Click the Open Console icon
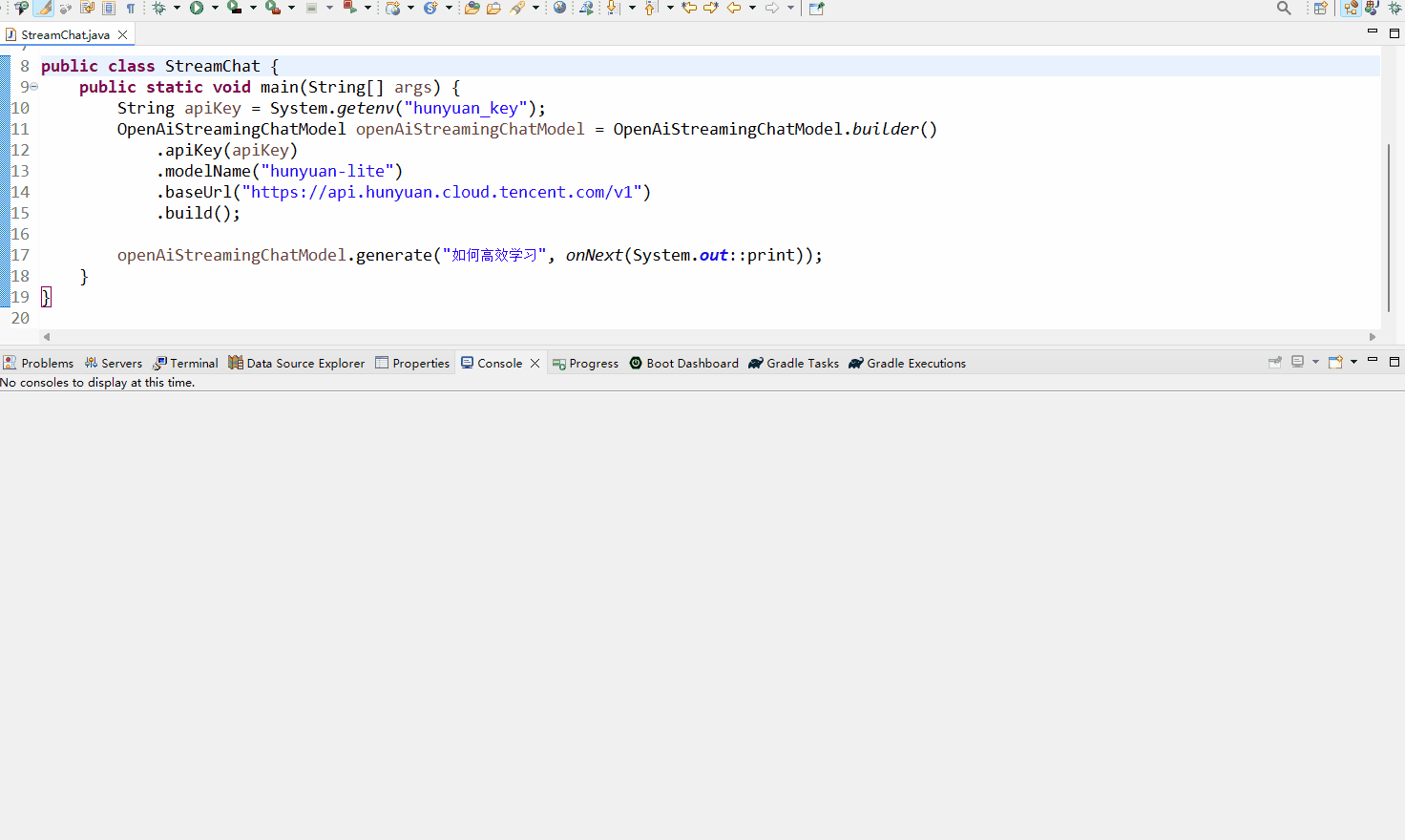Screen dimensions: 1405x840 click(1335, 362)
